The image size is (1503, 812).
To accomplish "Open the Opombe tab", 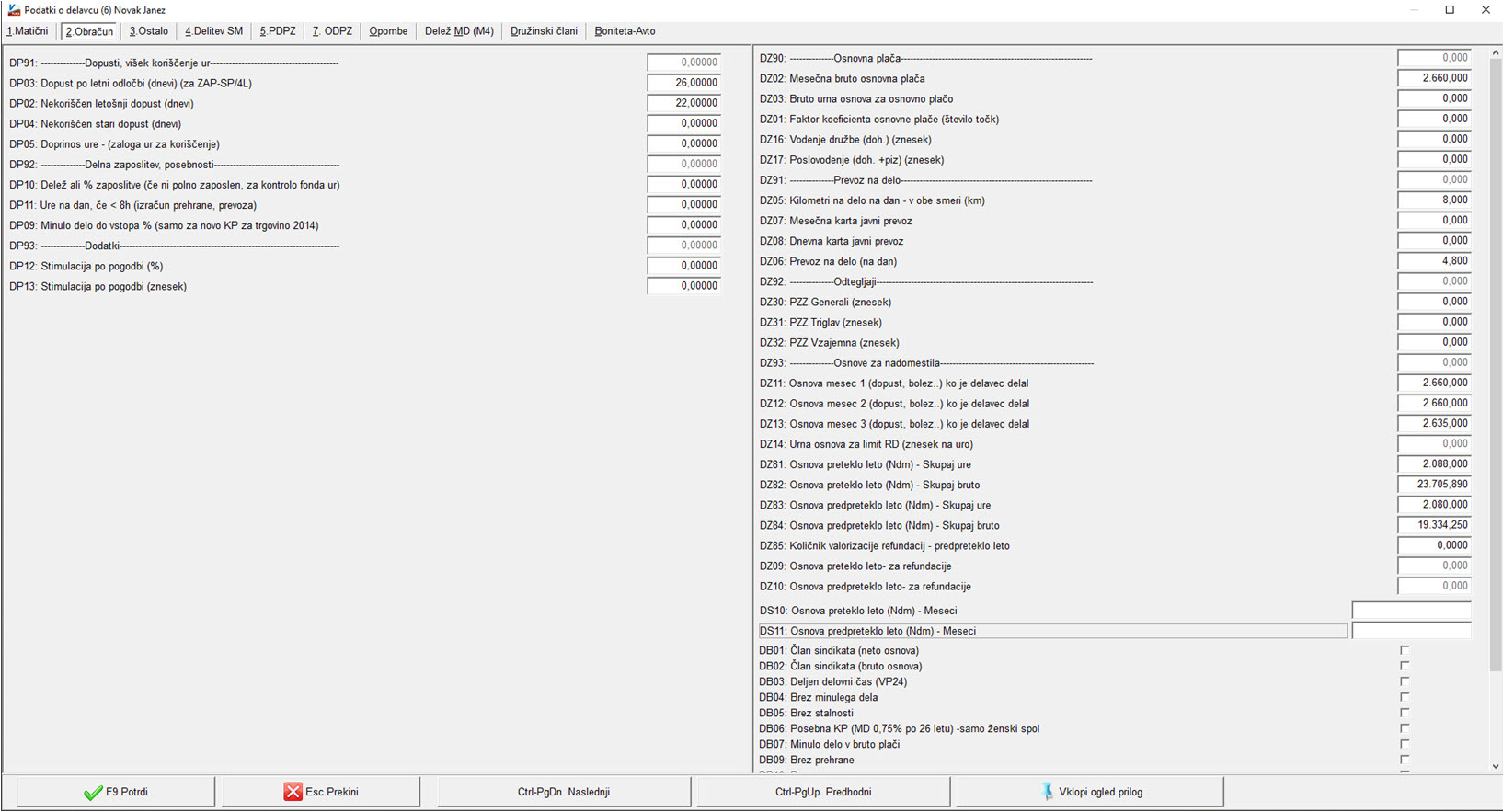I will pyautogui.click(x=388, y=31).
